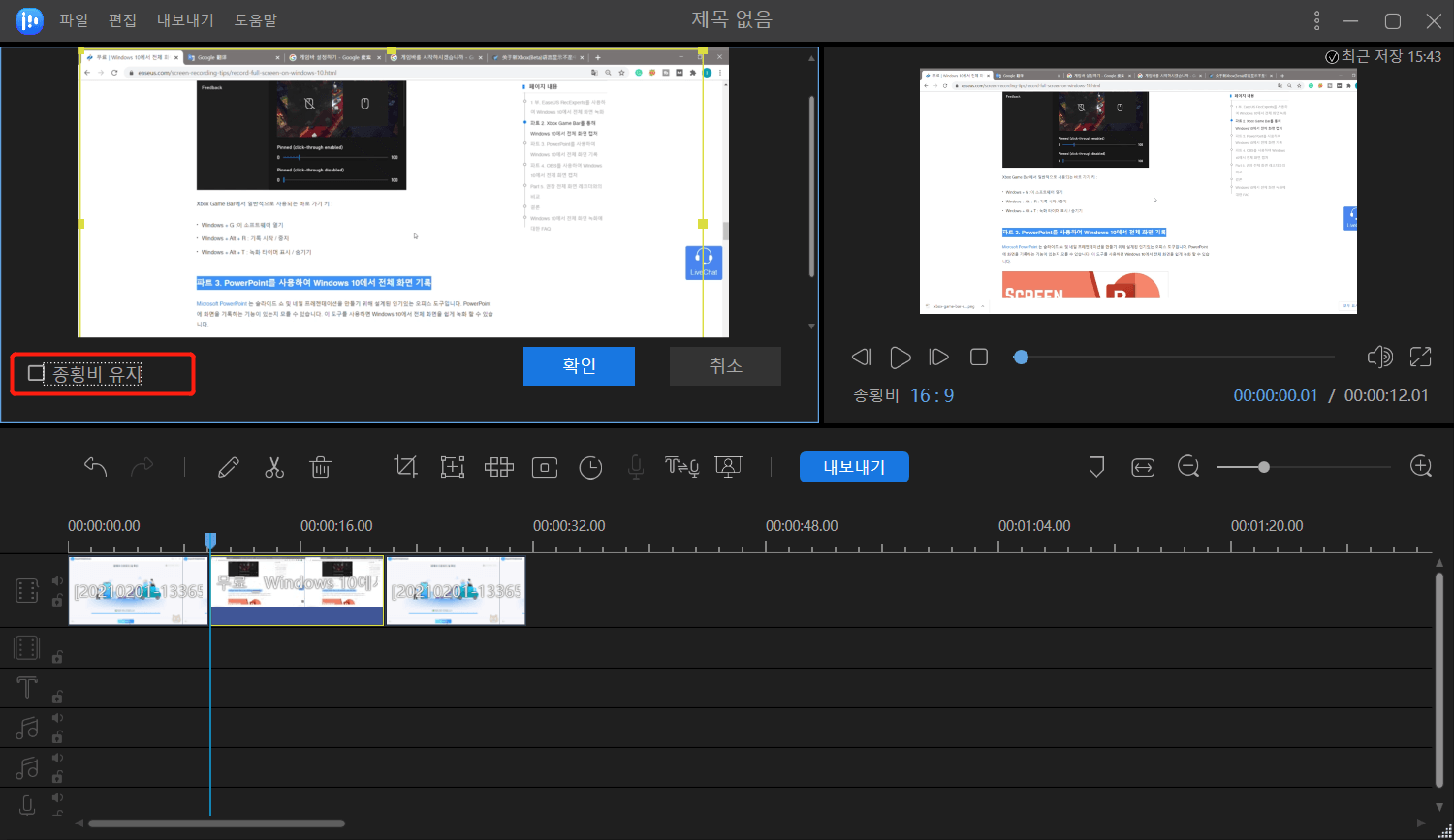
Task: Click the trash delete icon
Action: click(x=320, y=467)
